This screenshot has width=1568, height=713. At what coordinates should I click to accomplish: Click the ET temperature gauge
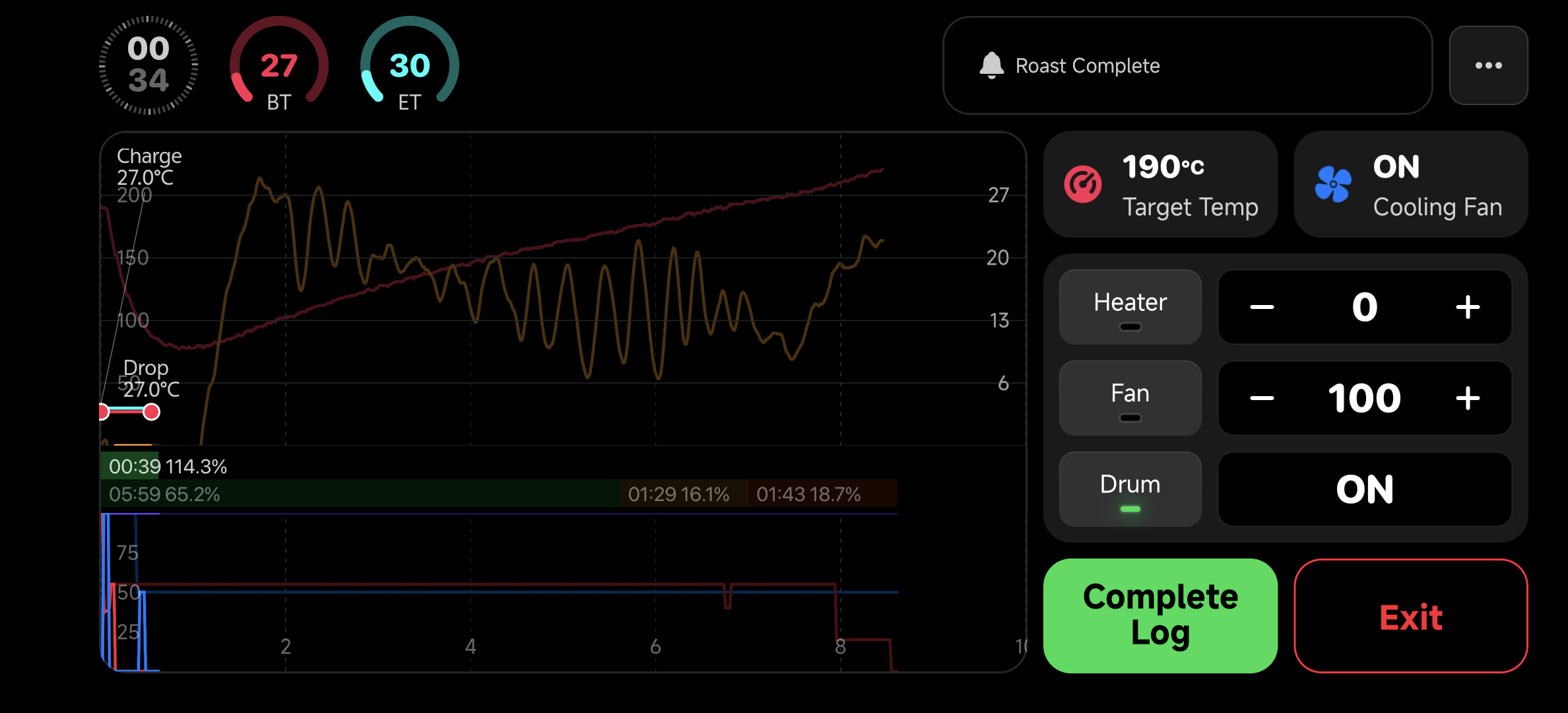409,65
